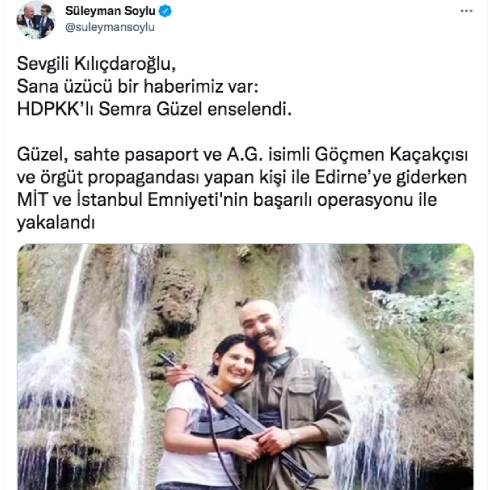Click the line starting "ve örgüt propagandası"
This screenshot has width=490, height=490.
click(x=242, y=177)
